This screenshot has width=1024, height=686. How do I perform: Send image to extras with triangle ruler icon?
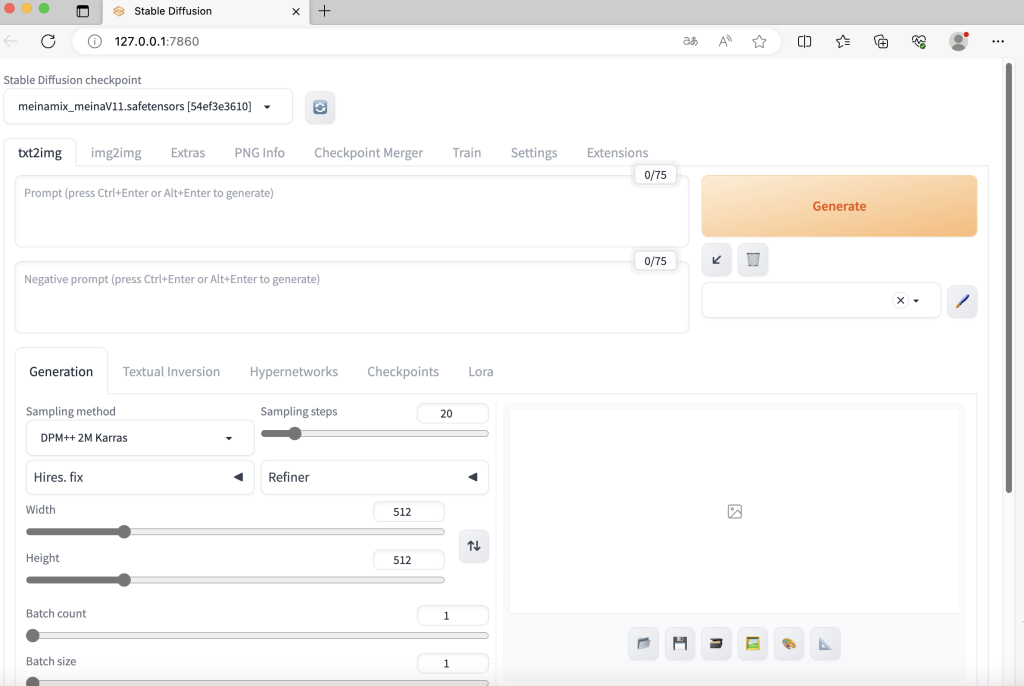click(x=825, y=643)
